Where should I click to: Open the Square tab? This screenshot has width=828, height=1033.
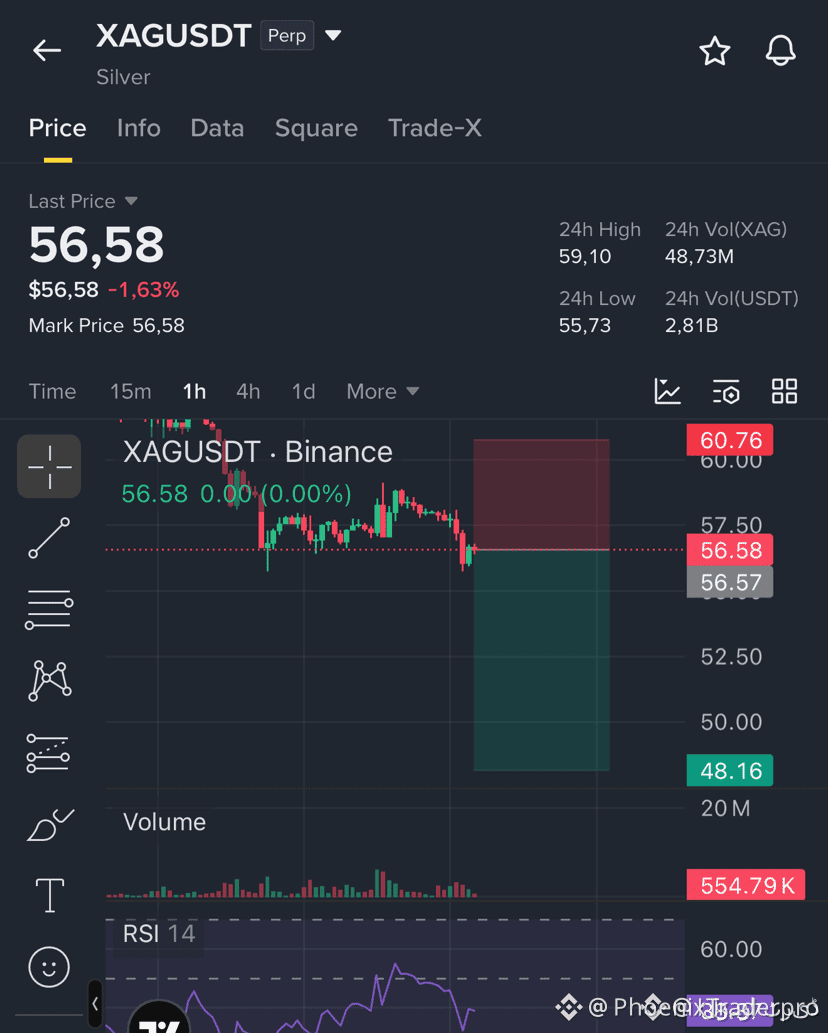coord(316,128)
